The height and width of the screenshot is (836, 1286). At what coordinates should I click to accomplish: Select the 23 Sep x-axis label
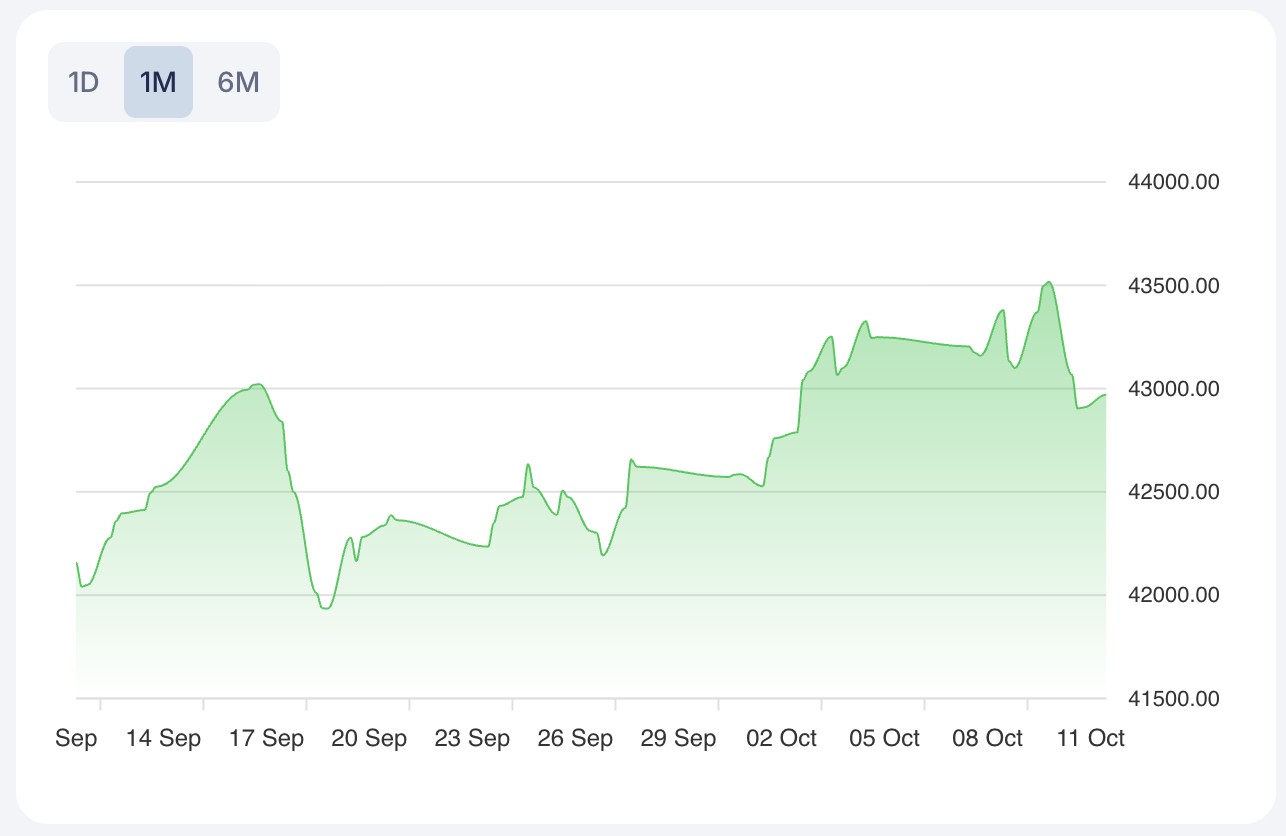[472, 739]
